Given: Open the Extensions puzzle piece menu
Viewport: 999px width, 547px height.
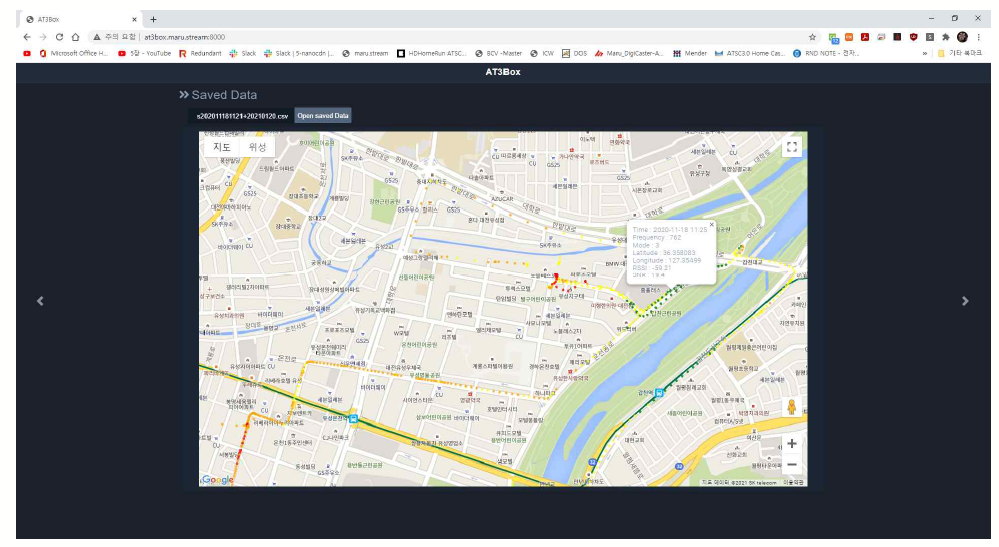Looking at the screenshot, I should coord(945,37).
